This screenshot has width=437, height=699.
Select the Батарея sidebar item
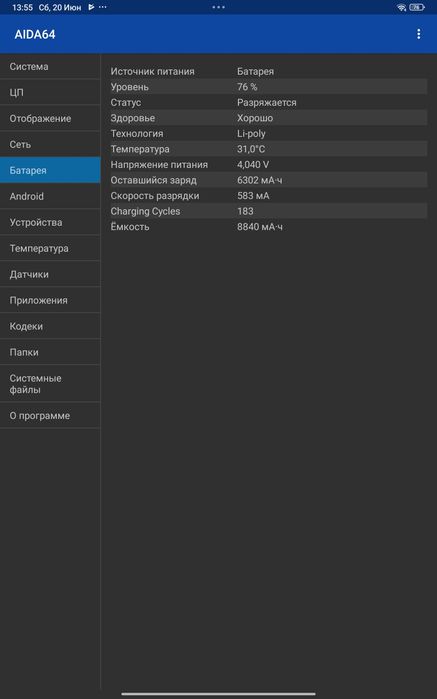[50, 170]
